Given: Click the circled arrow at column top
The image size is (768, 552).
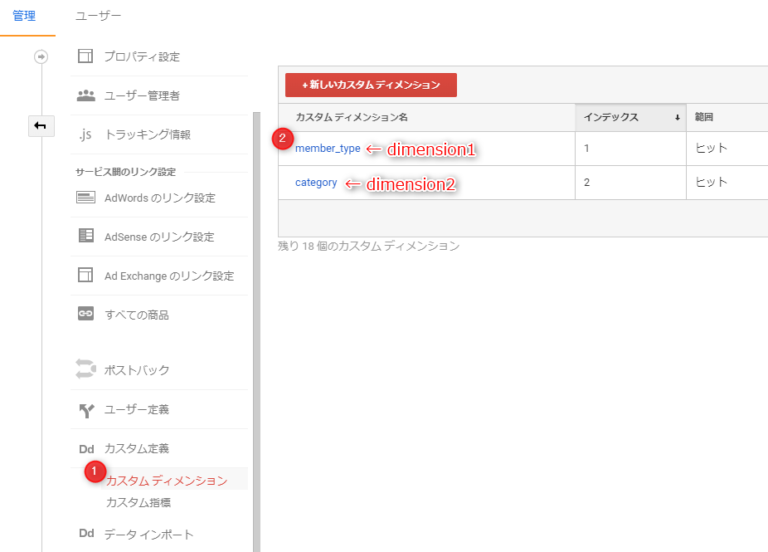Looking at the screenshot, I should click(x=41, y=57).
